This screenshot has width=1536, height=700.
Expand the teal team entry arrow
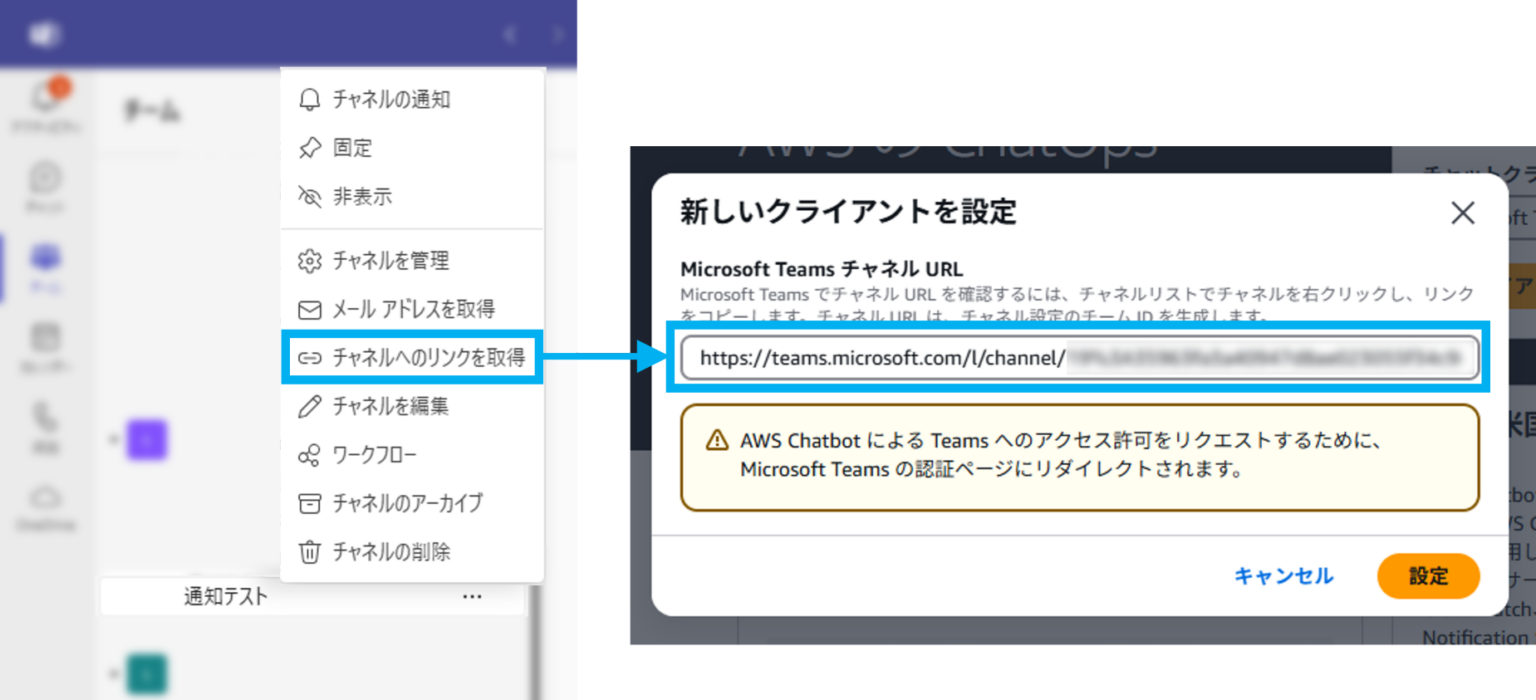(113, 675)
